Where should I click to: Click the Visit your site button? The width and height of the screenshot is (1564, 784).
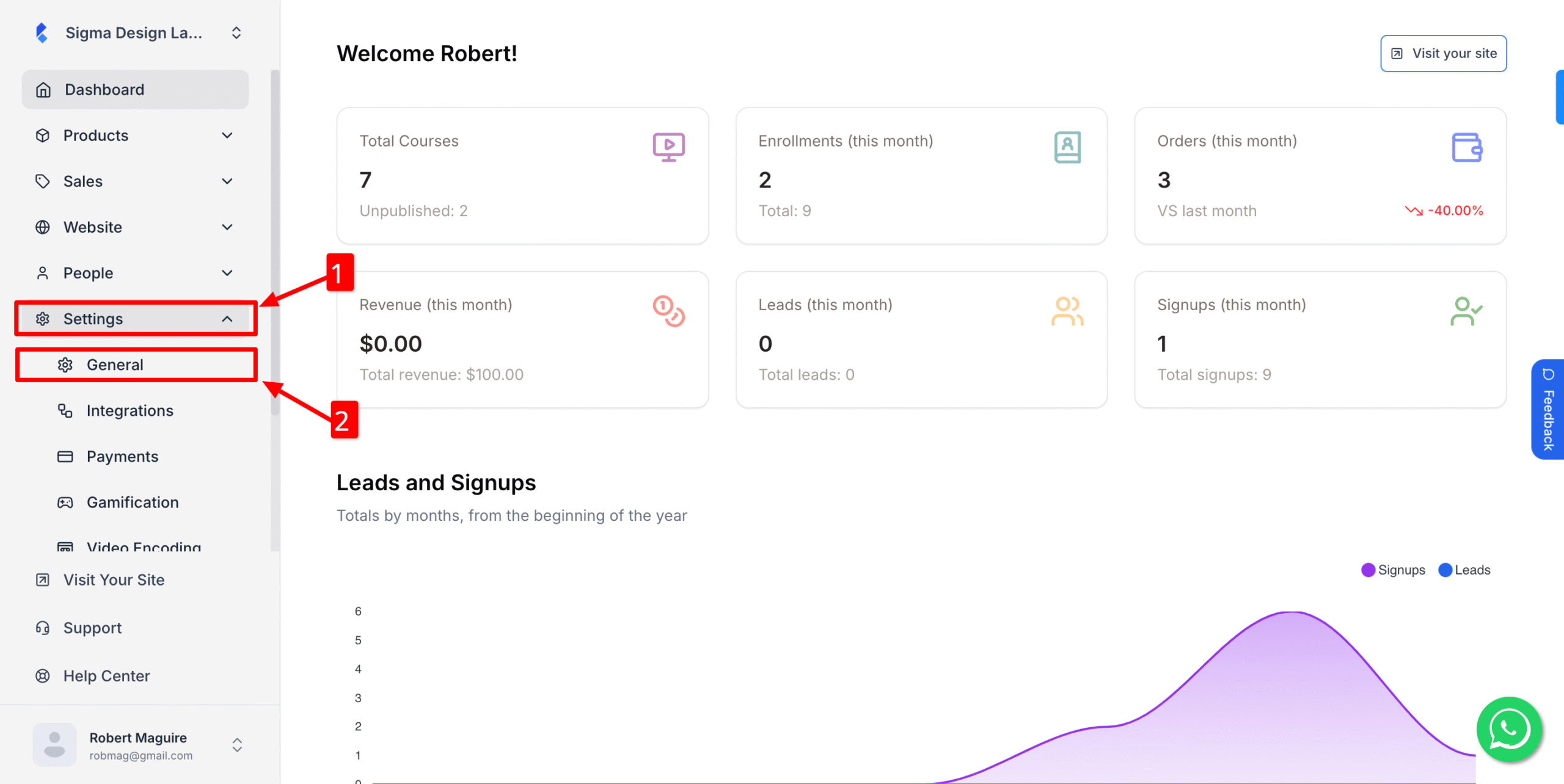1443,54
